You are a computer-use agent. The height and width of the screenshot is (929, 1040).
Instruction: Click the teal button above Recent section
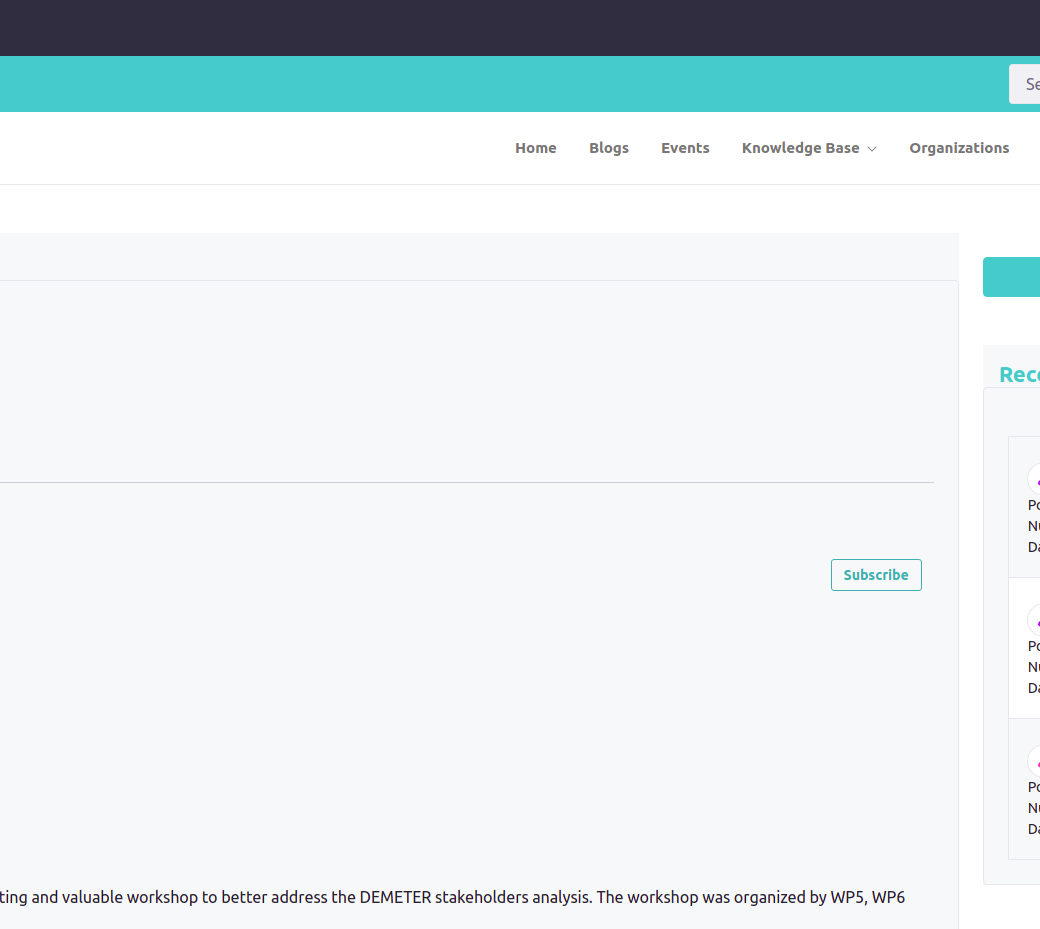pyautogui.click(x=1012, y=277)
